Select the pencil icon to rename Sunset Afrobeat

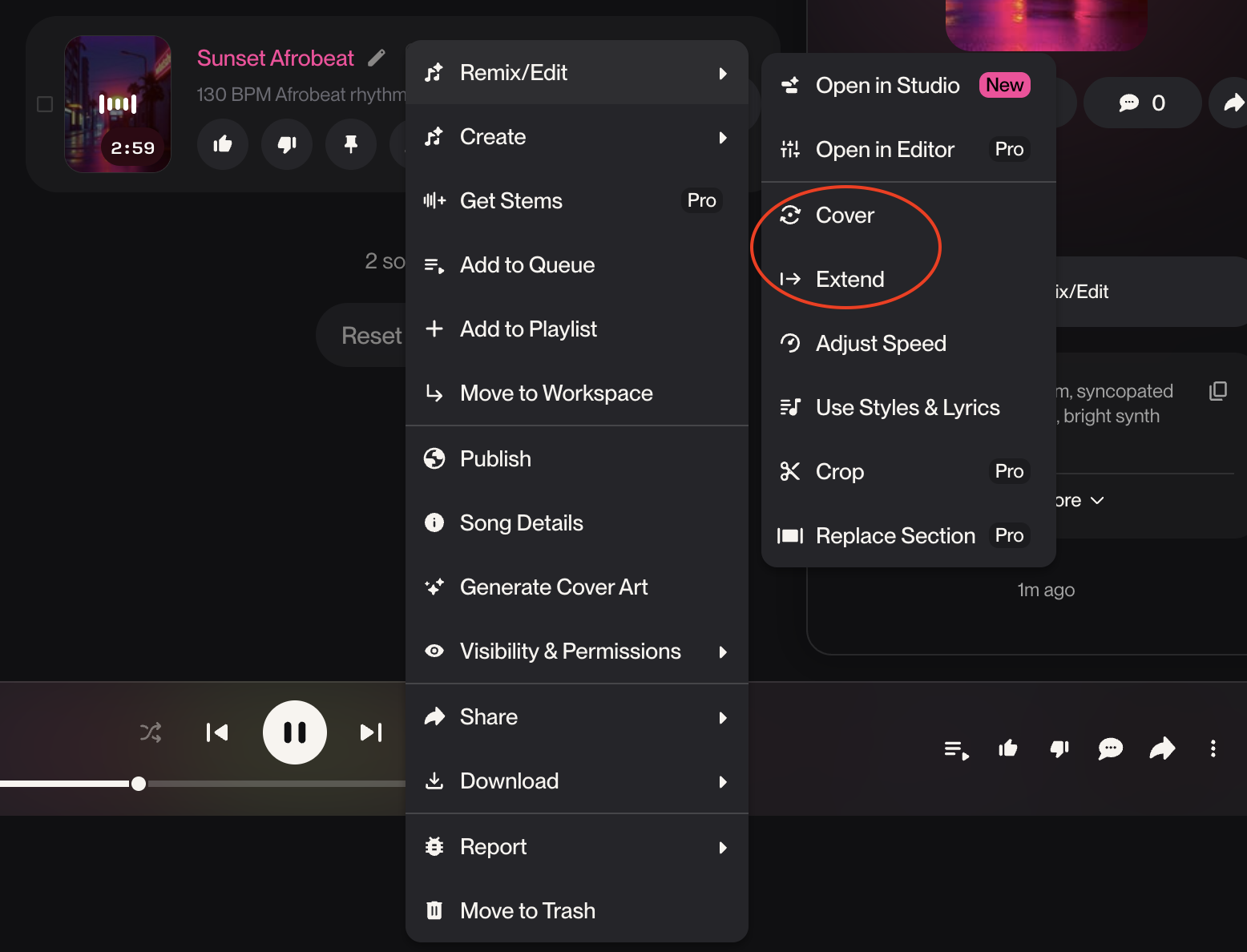point(377,57)
